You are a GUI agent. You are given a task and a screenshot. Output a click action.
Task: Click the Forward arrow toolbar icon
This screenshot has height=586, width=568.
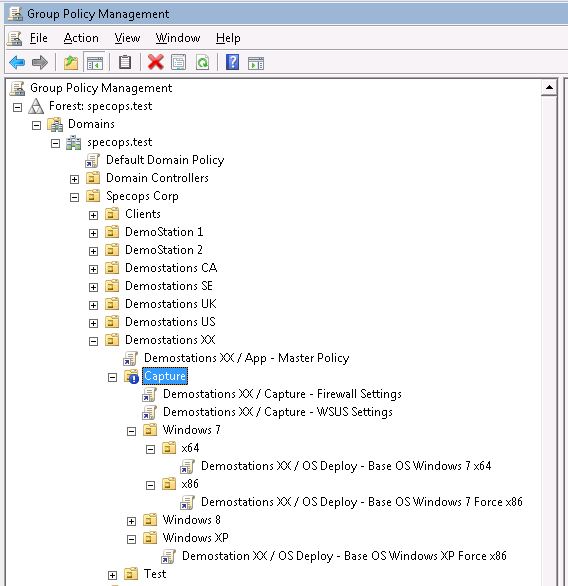point(40,62)
